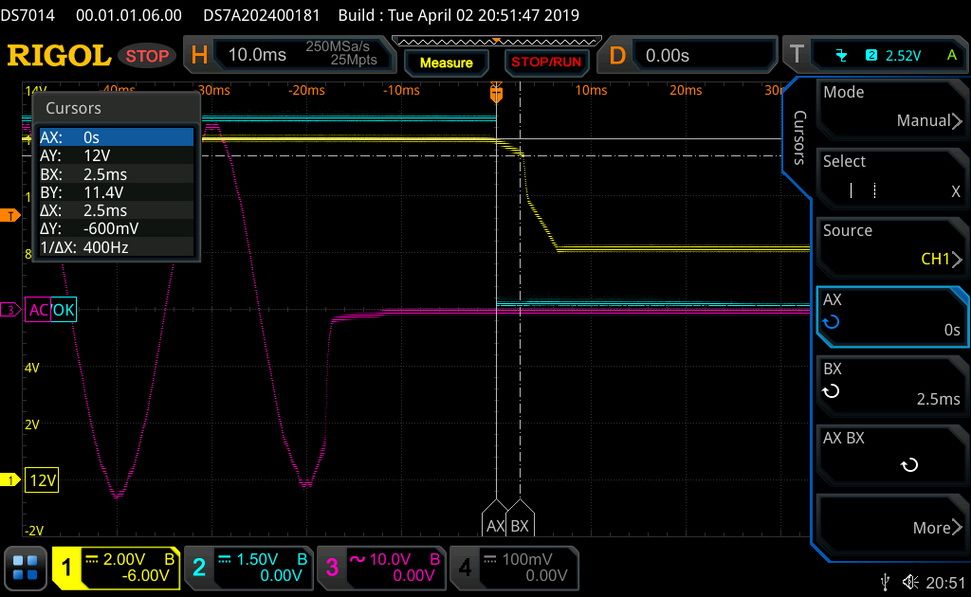This screenshot has height=597, width=971.
Task: Click the waveform memory position bar
Action: 497,41
